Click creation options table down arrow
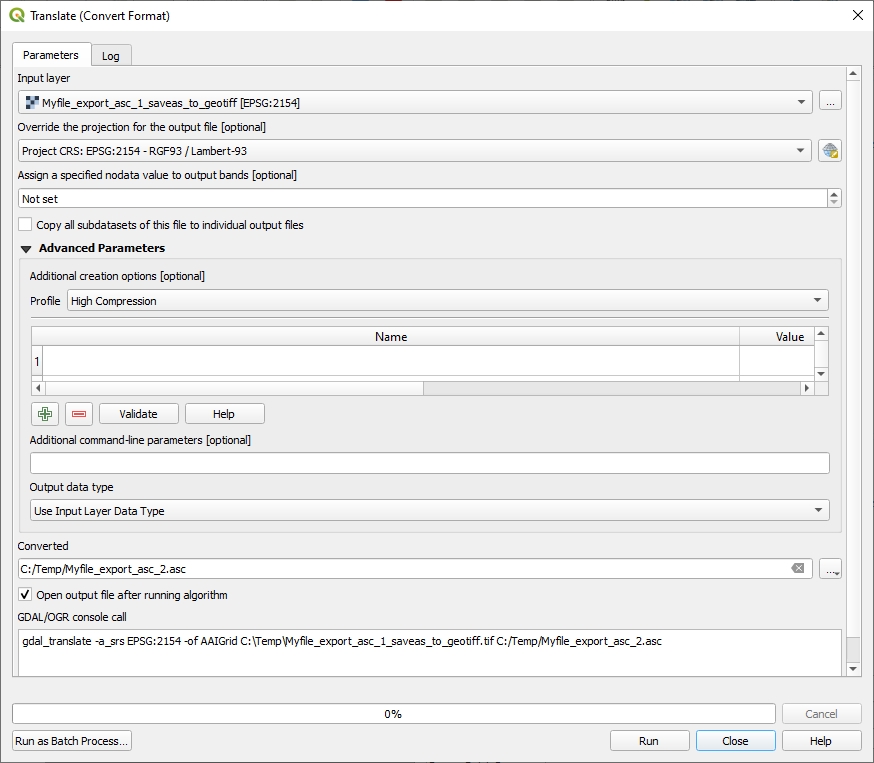The width and height of the screenshot is (874, 763). click(x=821, y=374)
